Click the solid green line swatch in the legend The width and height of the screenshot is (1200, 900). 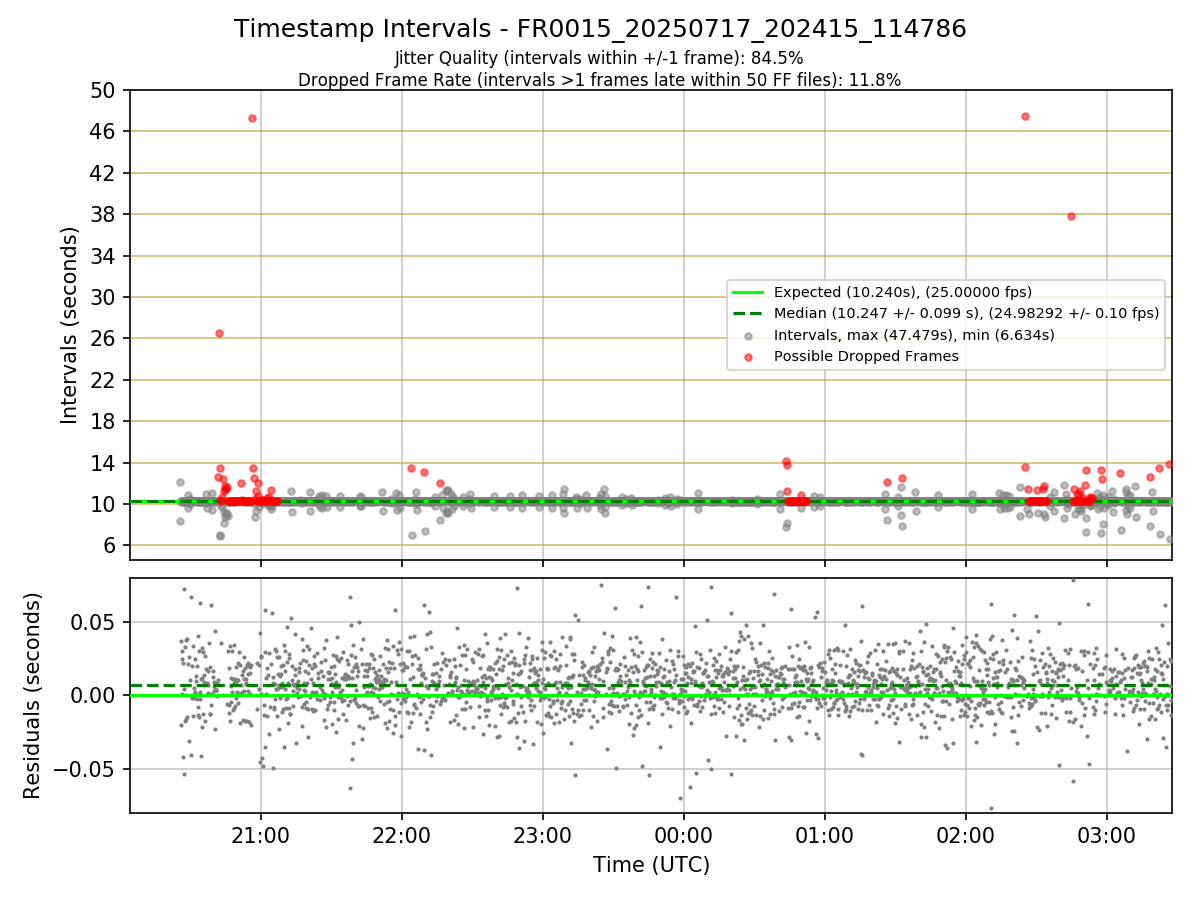coord(748,292)
